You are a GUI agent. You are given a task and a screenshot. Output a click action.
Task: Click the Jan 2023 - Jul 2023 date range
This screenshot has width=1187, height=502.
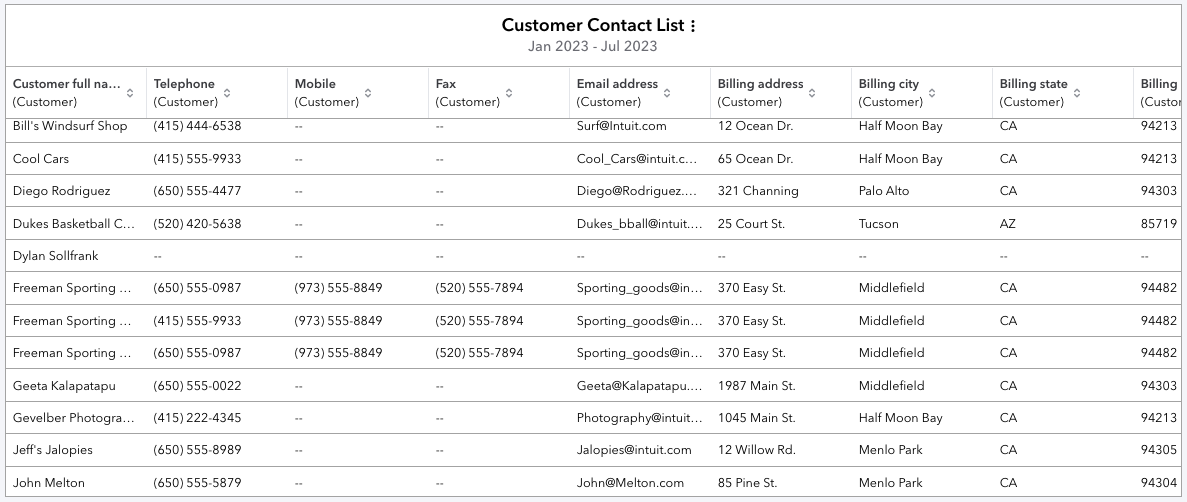(x=592, y=46)
